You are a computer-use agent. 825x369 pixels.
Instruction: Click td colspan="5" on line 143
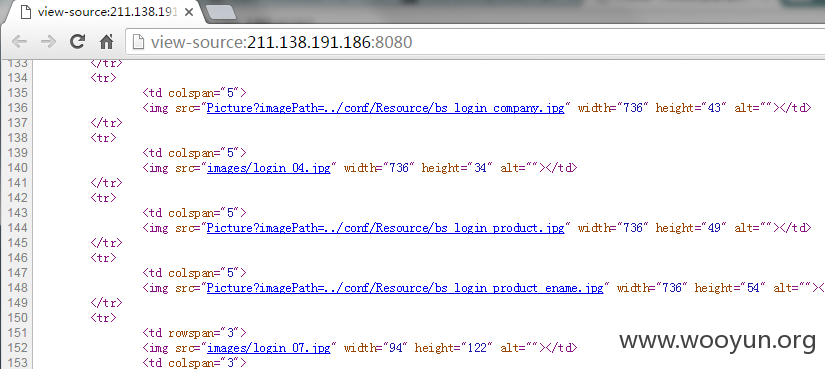coord(194,213)
